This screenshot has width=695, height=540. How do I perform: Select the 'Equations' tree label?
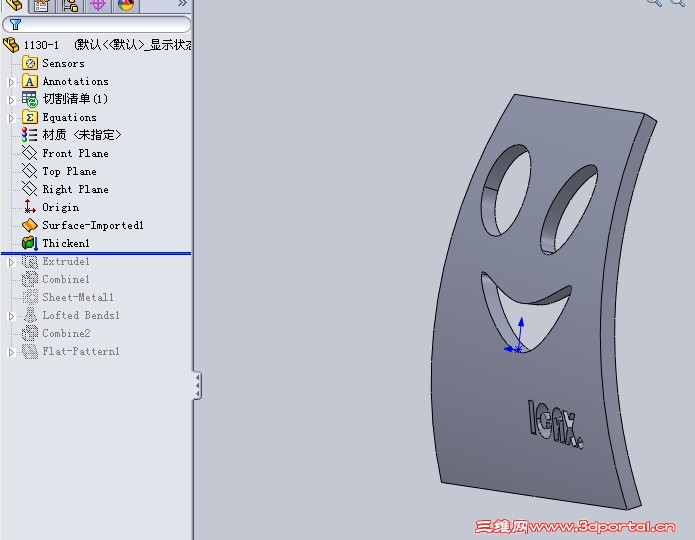coord(69,117)
